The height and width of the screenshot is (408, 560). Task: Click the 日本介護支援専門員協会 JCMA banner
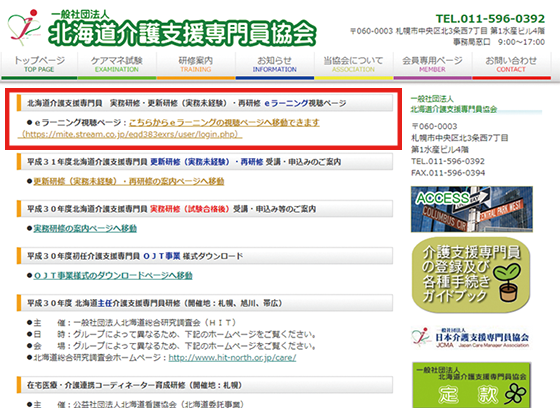pyautogui.click(x=471, y=337)
